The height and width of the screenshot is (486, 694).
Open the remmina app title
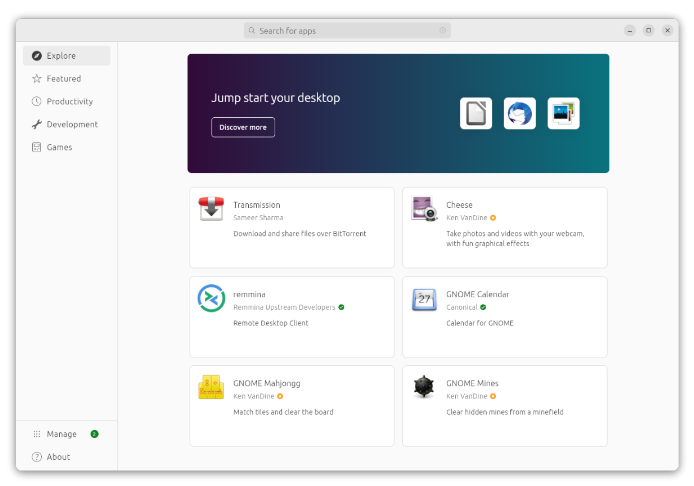point(249,294)
